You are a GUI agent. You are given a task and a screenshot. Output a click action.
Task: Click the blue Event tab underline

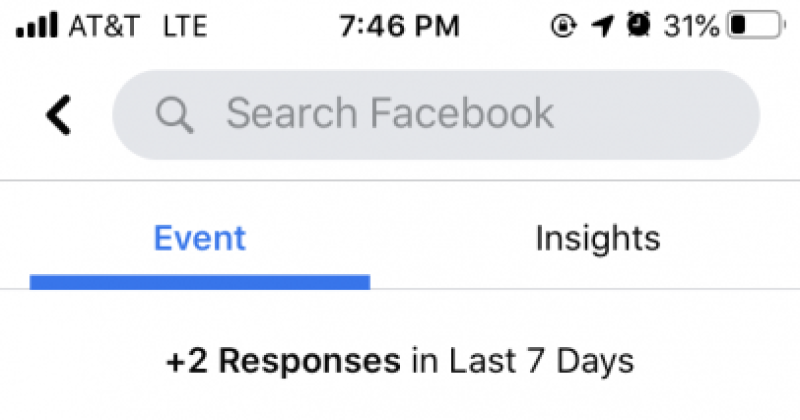(x=199, y=282)
